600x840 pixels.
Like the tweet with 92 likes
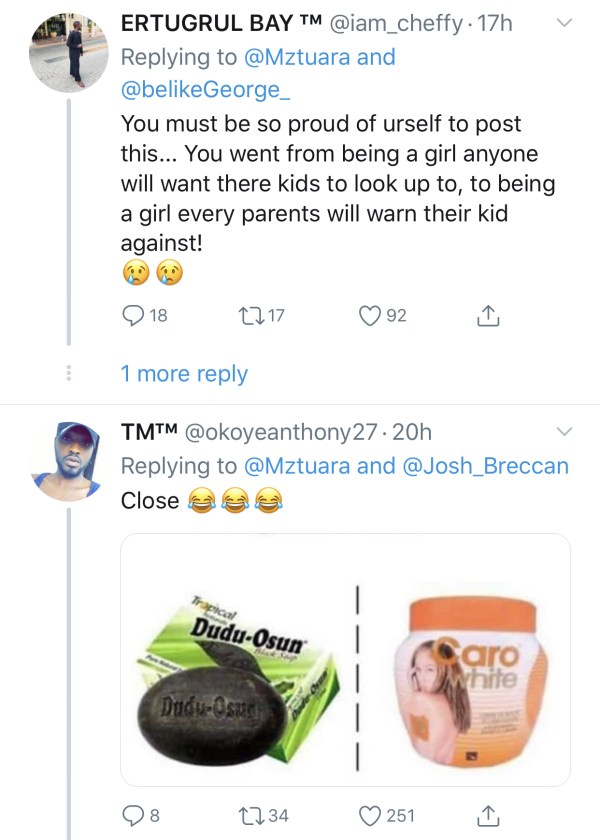(371, 316)
